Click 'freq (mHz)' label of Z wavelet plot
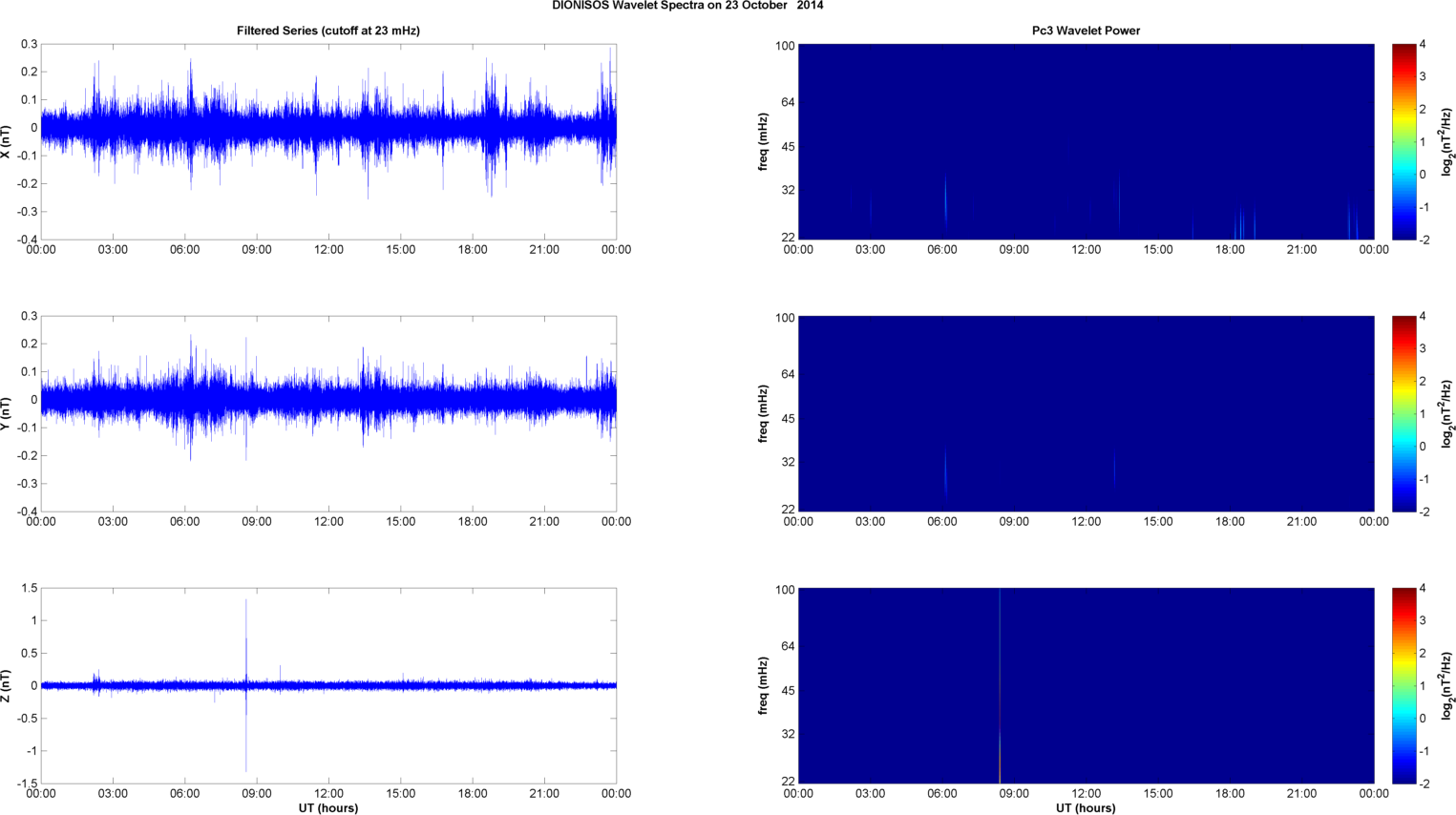Image resolution: width=1456 pixels, height=815 pixels. (x=764, y=685)
